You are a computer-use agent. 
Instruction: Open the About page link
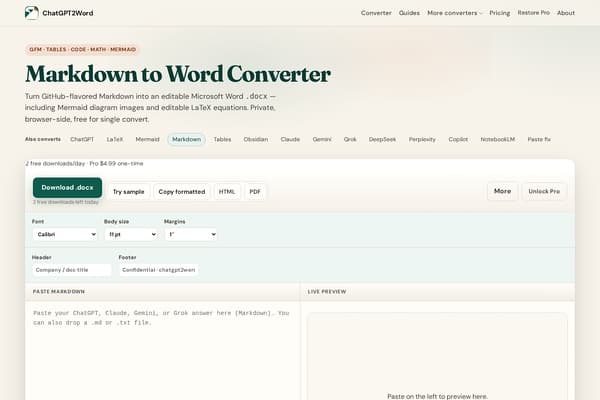[566, 13]
